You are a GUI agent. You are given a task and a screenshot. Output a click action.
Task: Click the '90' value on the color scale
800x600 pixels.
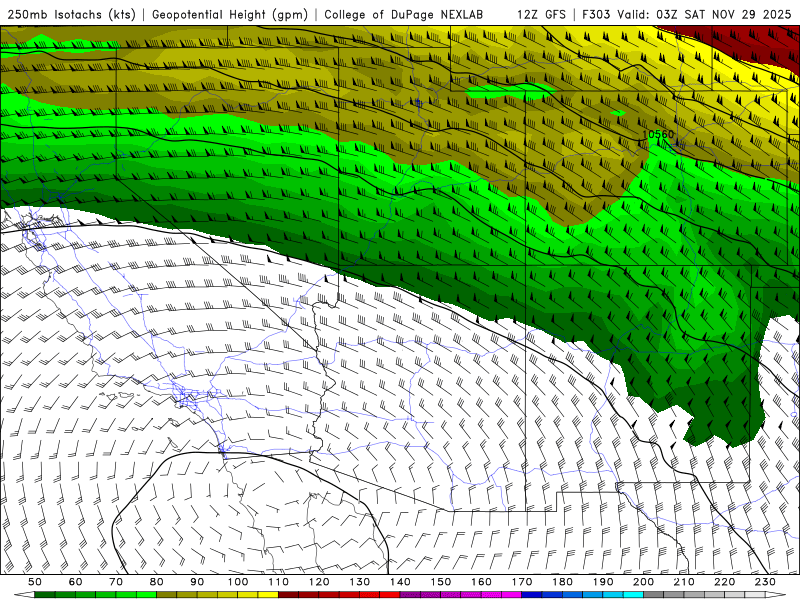(x=197, y=582)
